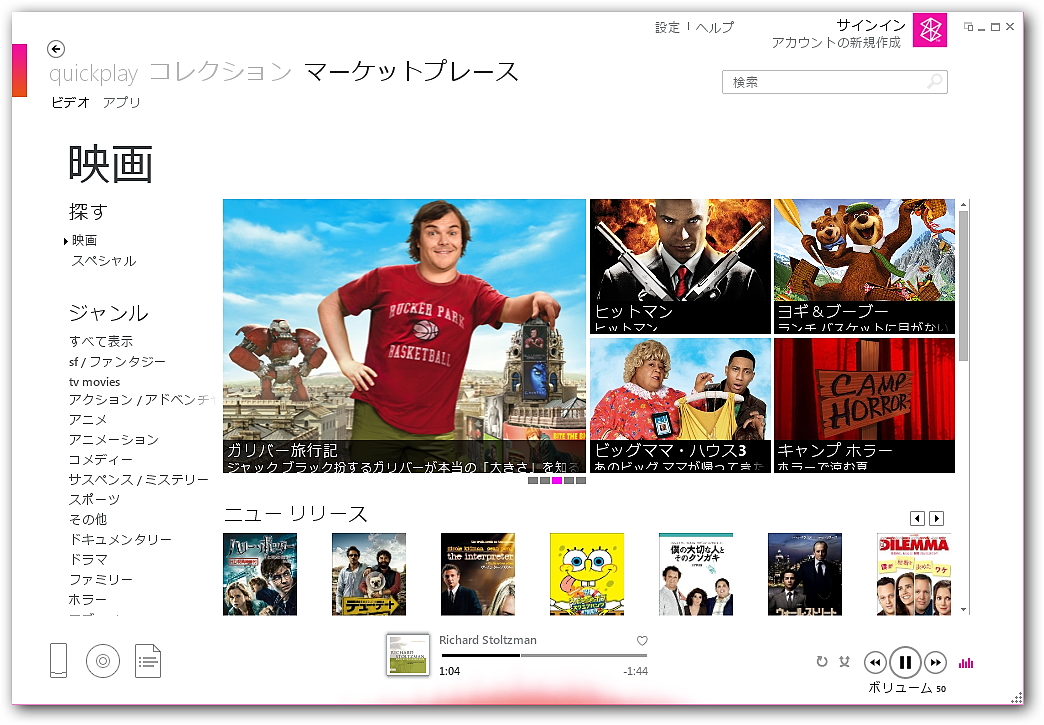The height and width of the screenshot is (725, 1044).
Task: Select アニメ genre
Action: [x=88, y=419]
